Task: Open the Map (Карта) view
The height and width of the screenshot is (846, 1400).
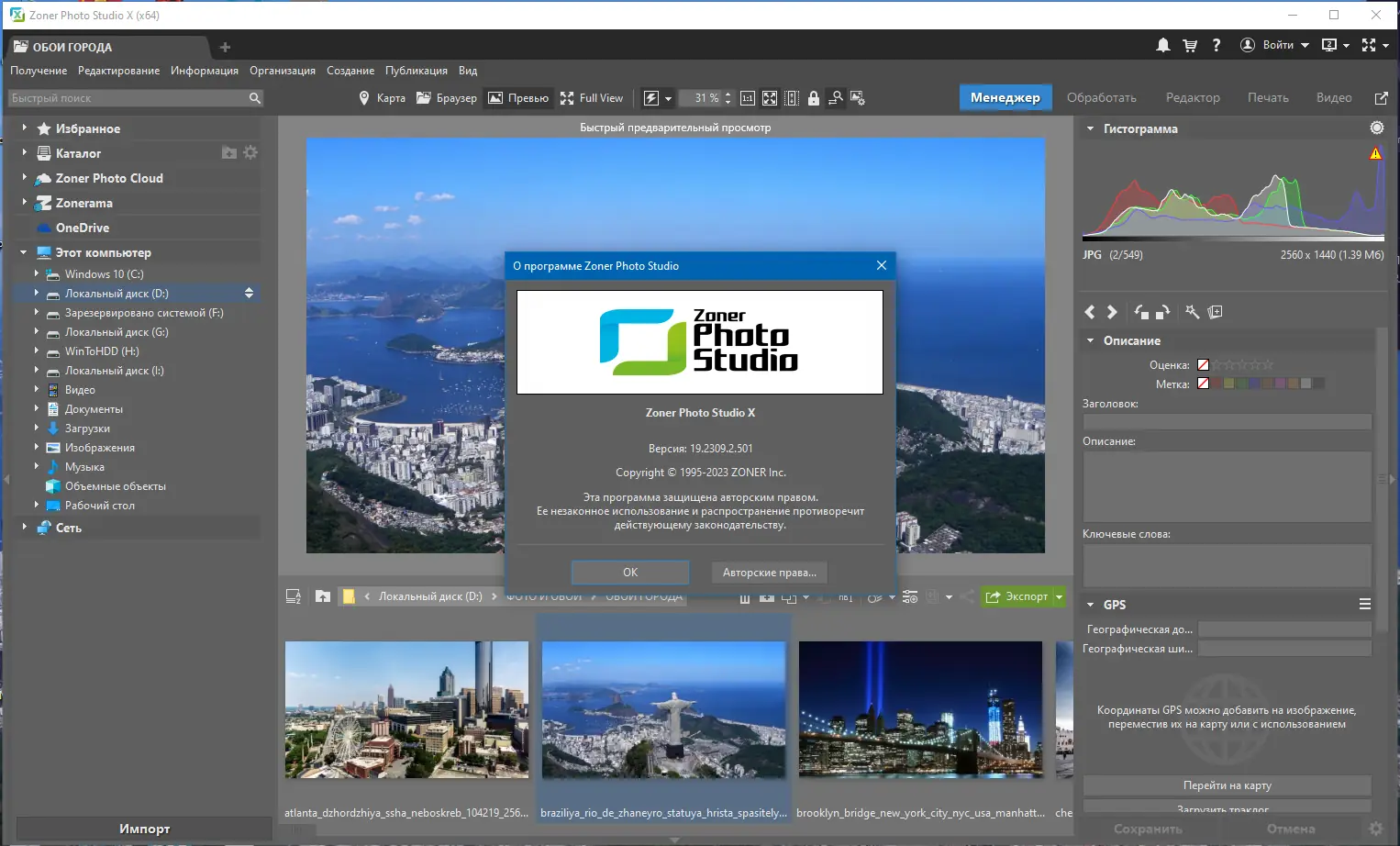Action: tap(382, 98)
